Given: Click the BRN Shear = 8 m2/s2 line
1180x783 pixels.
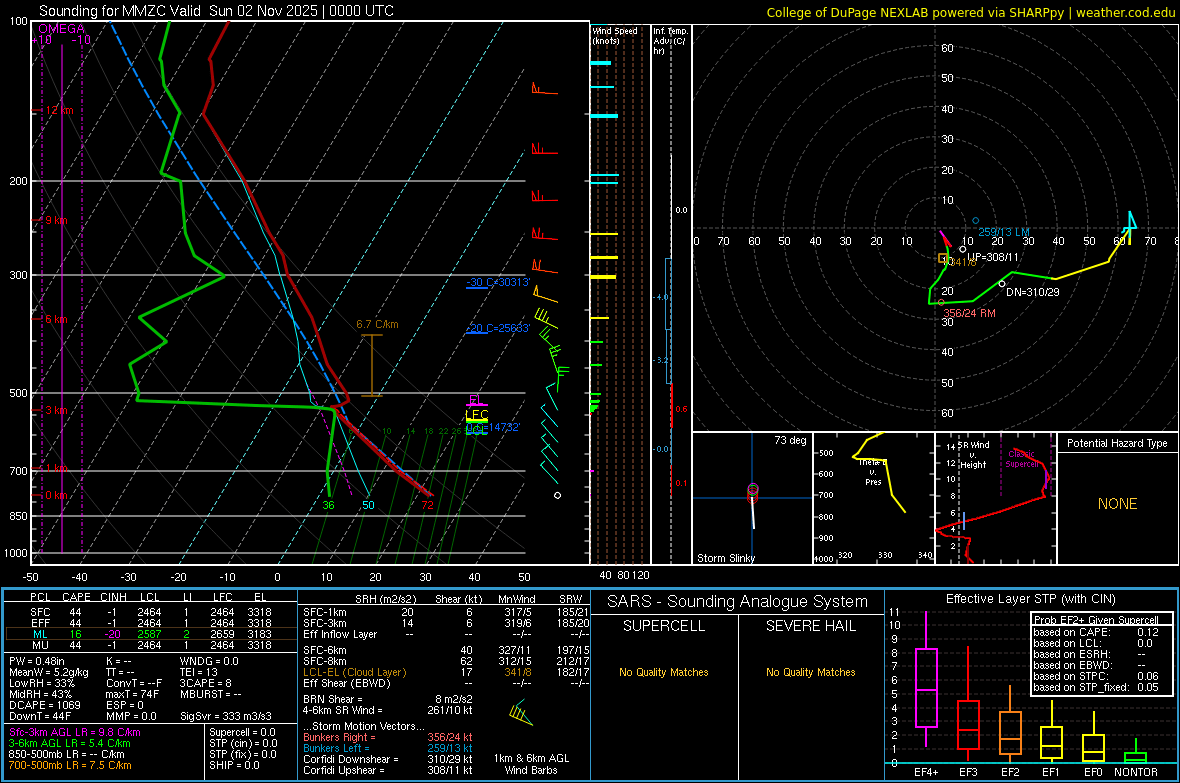Looking at the screenshot, I should click(x=388, y=699).
